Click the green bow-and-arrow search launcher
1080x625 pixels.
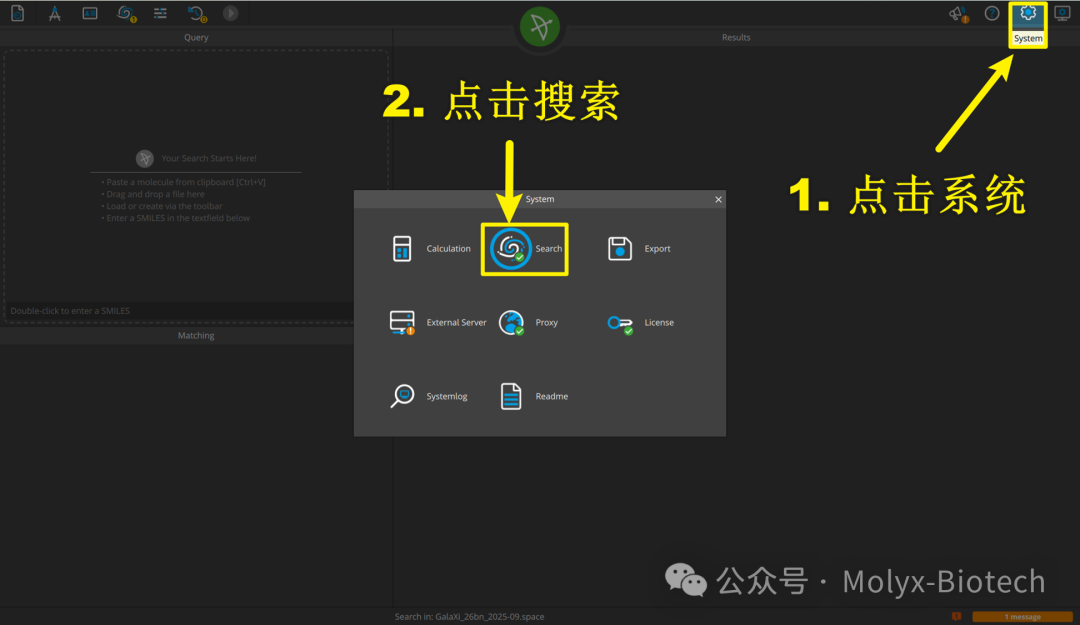click(x=540, y=27)
